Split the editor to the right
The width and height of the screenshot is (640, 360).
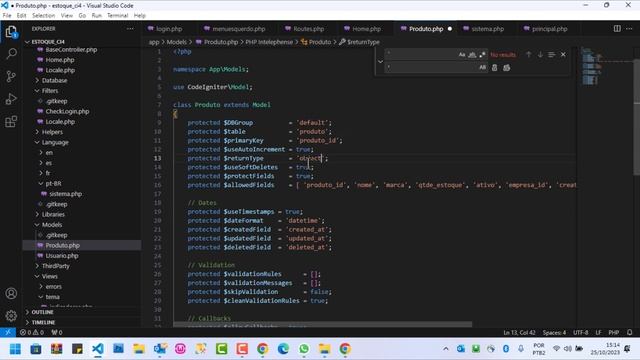[617, 29]
